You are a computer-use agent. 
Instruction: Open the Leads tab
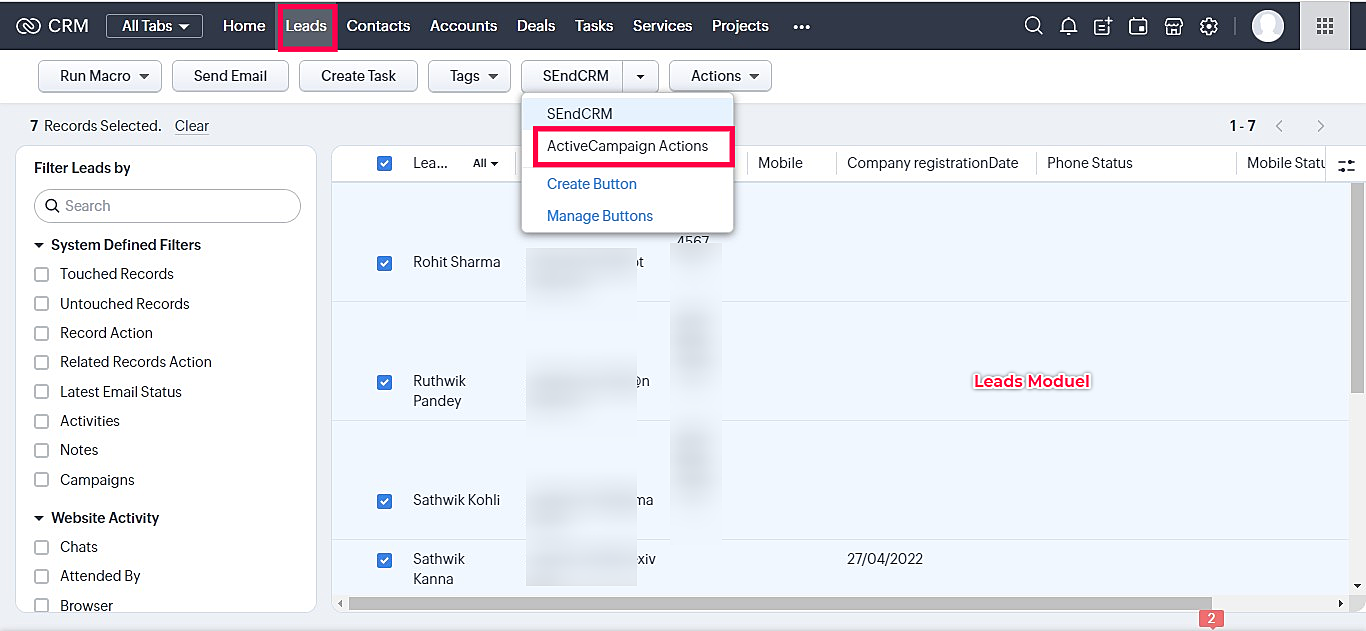click(306, 26)
